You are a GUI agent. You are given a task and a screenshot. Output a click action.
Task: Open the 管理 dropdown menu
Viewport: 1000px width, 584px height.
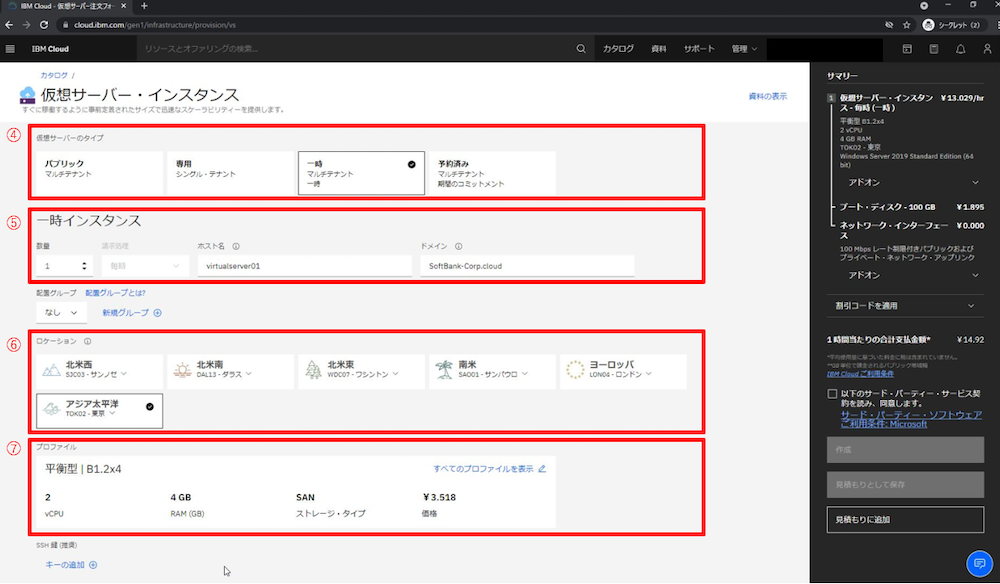[x=744, y=49]
